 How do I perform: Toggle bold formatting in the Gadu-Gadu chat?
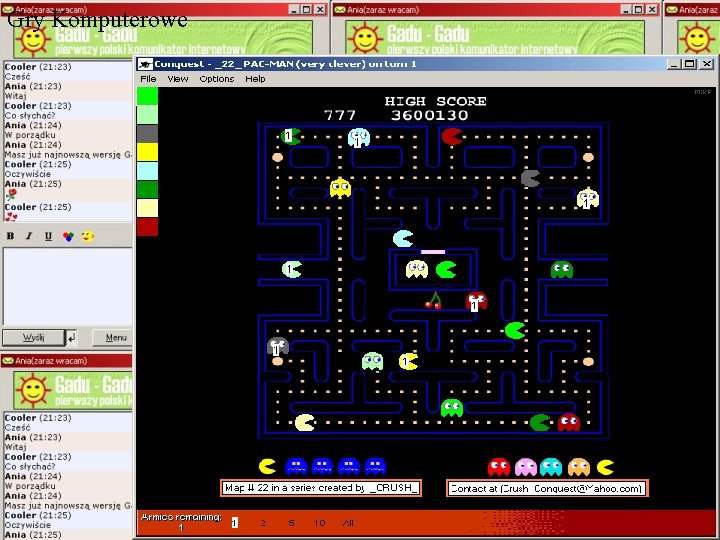[x=10, y=236]
